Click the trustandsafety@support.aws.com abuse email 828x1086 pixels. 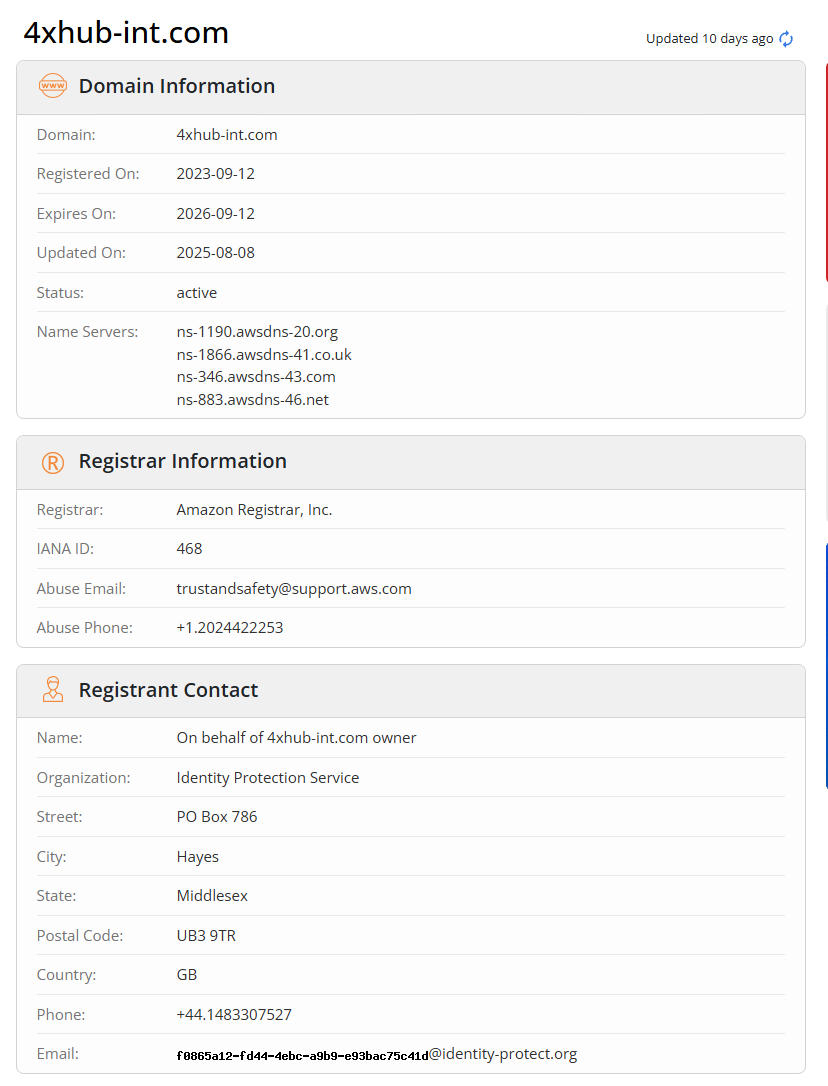pos(294,589)
